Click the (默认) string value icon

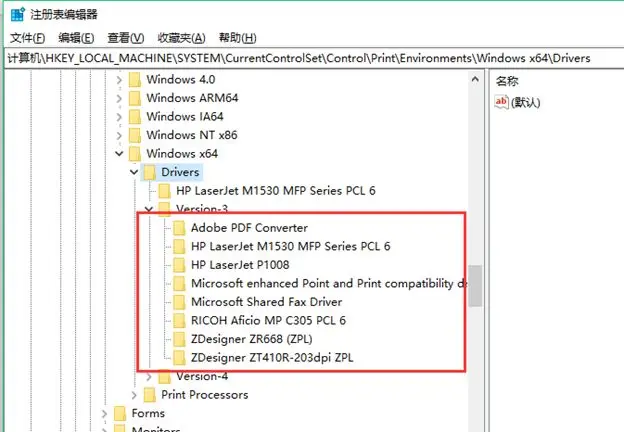(x=501, y=102)
